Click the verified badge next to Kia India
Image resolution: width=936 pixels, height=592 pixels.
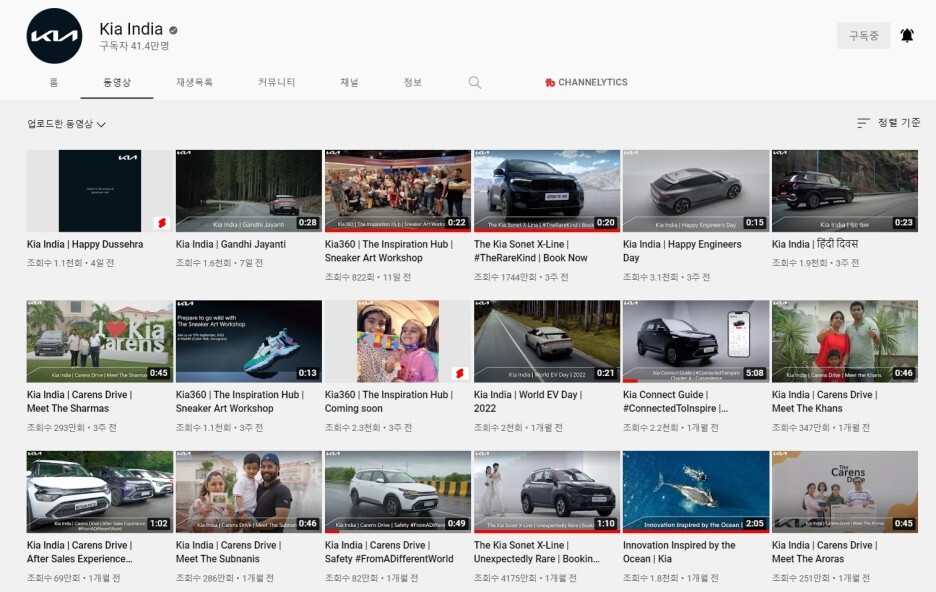[x=173, y=30]
